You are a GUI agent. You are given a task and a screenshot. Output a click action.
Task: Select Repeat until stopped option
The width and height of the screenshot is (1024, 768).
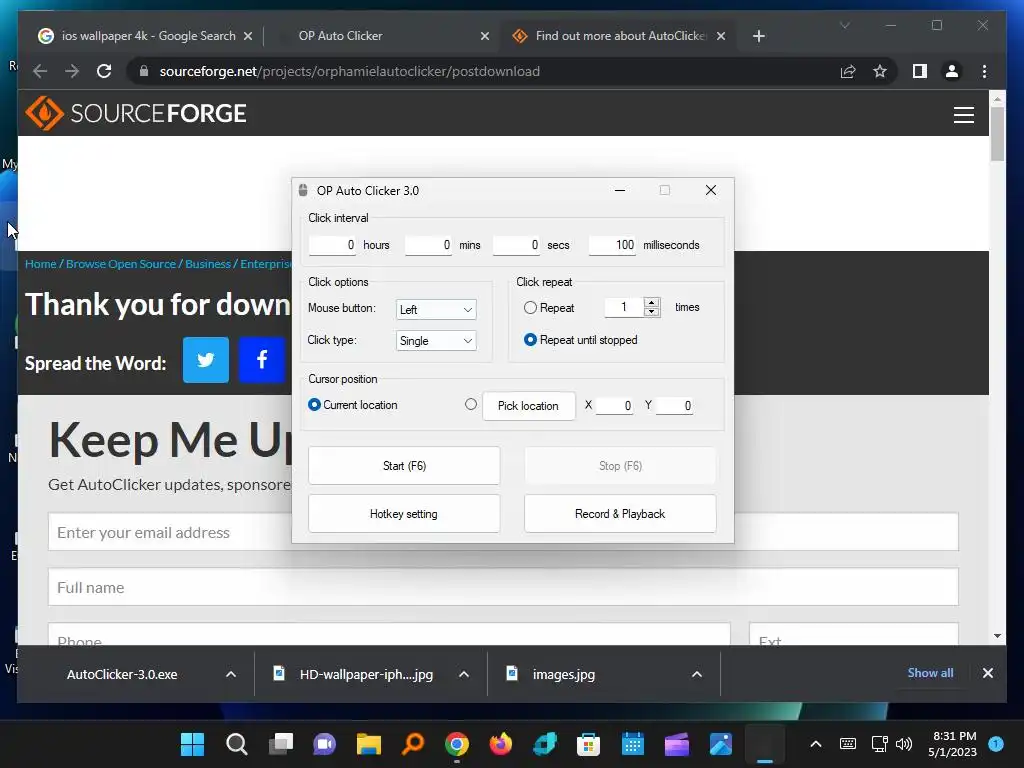pos(530,340)
